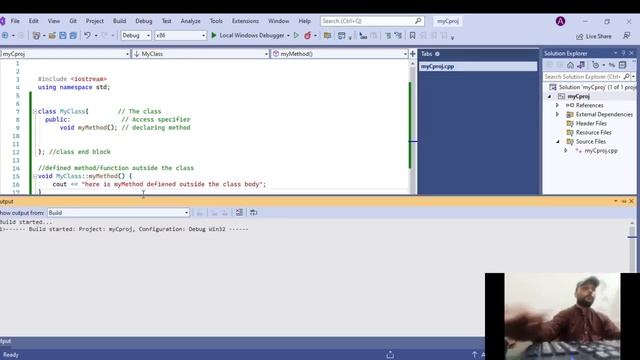The image size is (640, 360).
Task: Open the myCproj scope dropdown
Action: pos(64,54)
